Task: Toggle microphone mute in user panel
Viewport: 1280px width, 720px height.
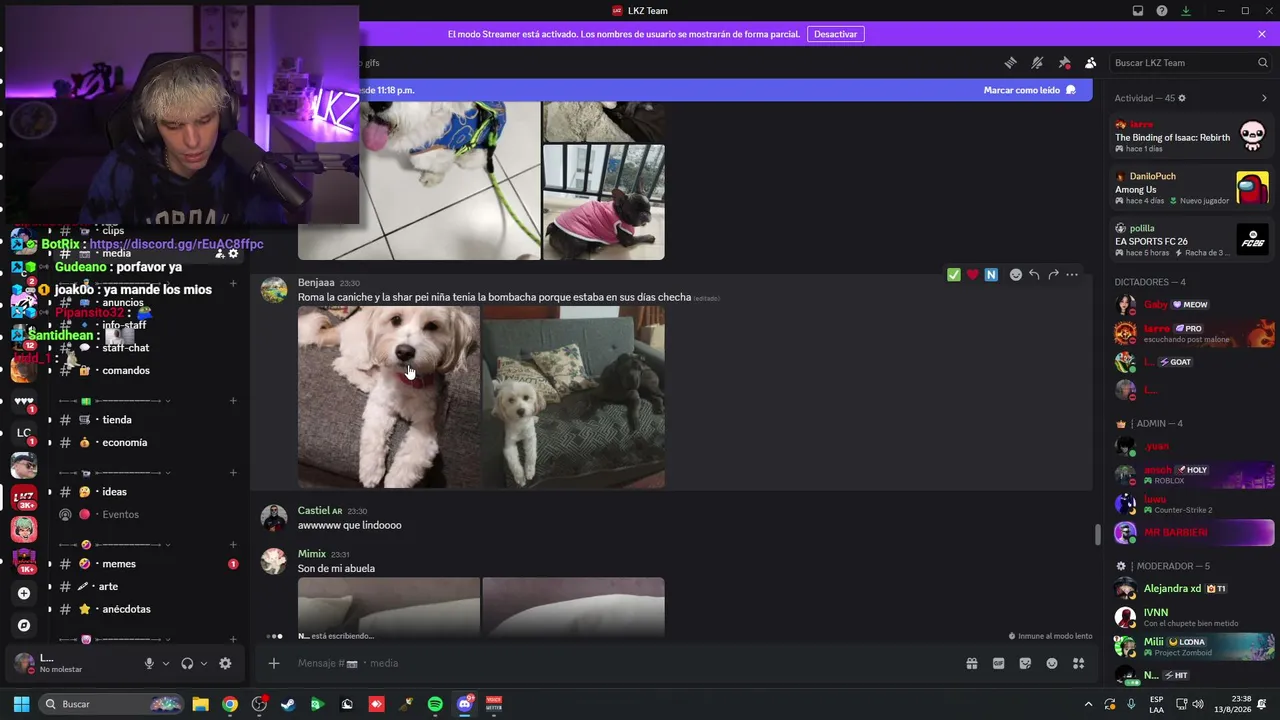Action: pyautogui.click(x=149, y=663)
